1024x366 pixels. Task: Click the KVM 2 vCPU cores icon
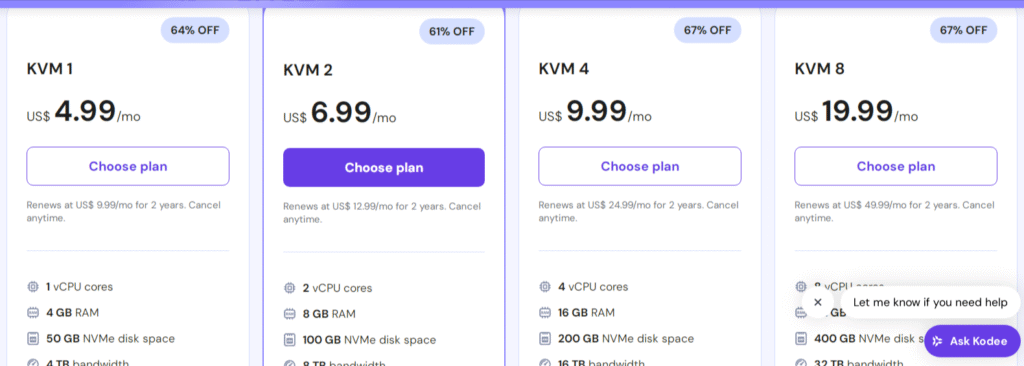289,288
